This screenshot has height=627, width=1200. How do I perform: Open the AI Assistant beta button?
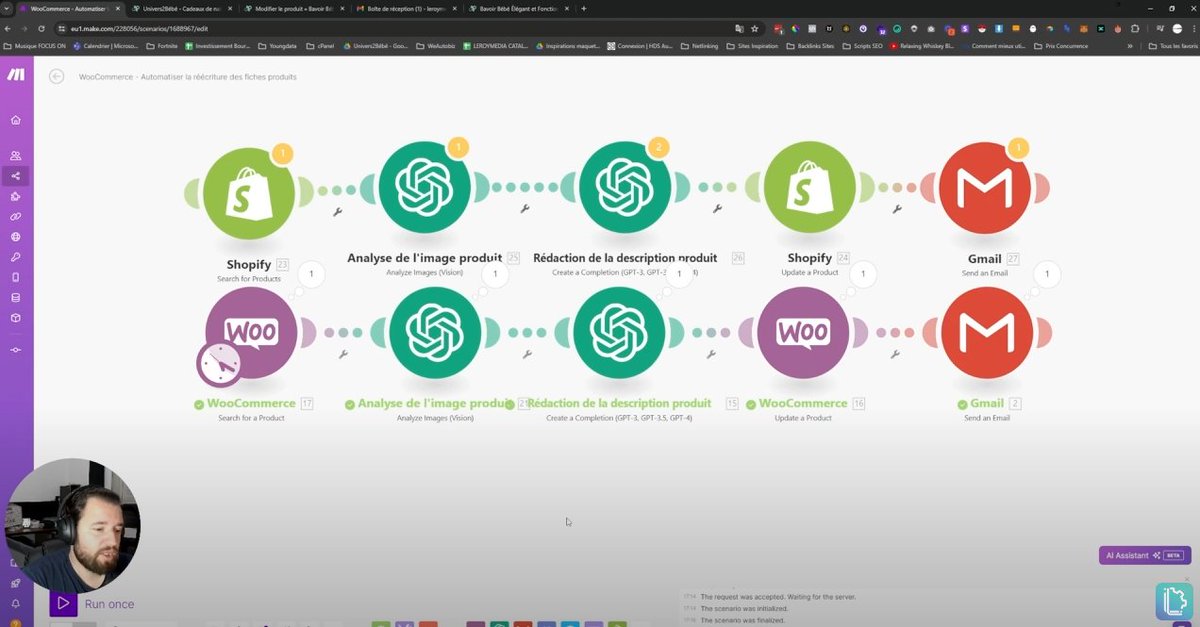[x=1144, y=555]
